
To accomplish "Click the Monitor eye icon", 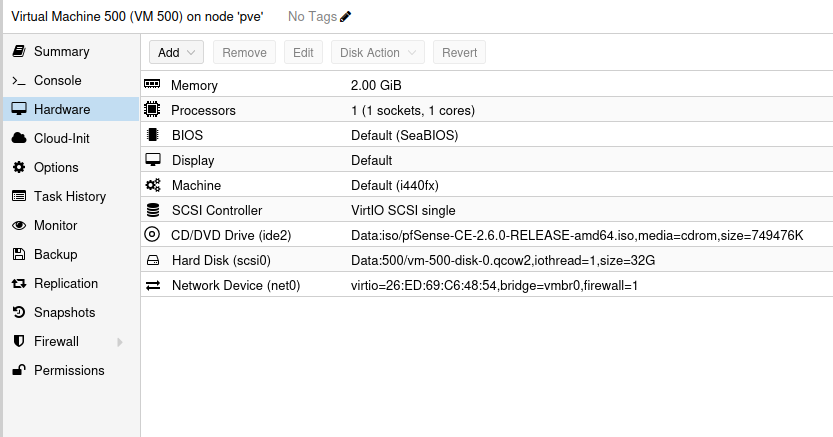I will [x=18, y=225].
